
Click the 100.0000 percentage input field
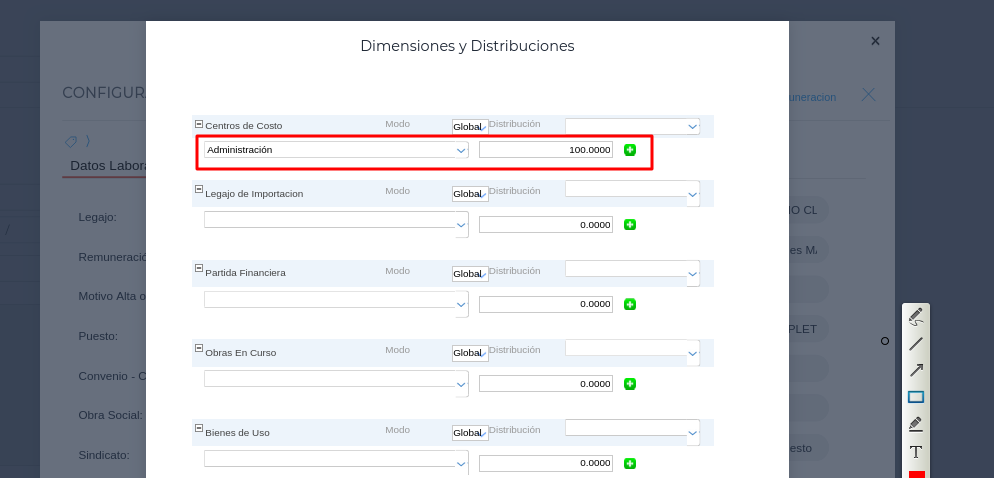(x=545, y=150)
